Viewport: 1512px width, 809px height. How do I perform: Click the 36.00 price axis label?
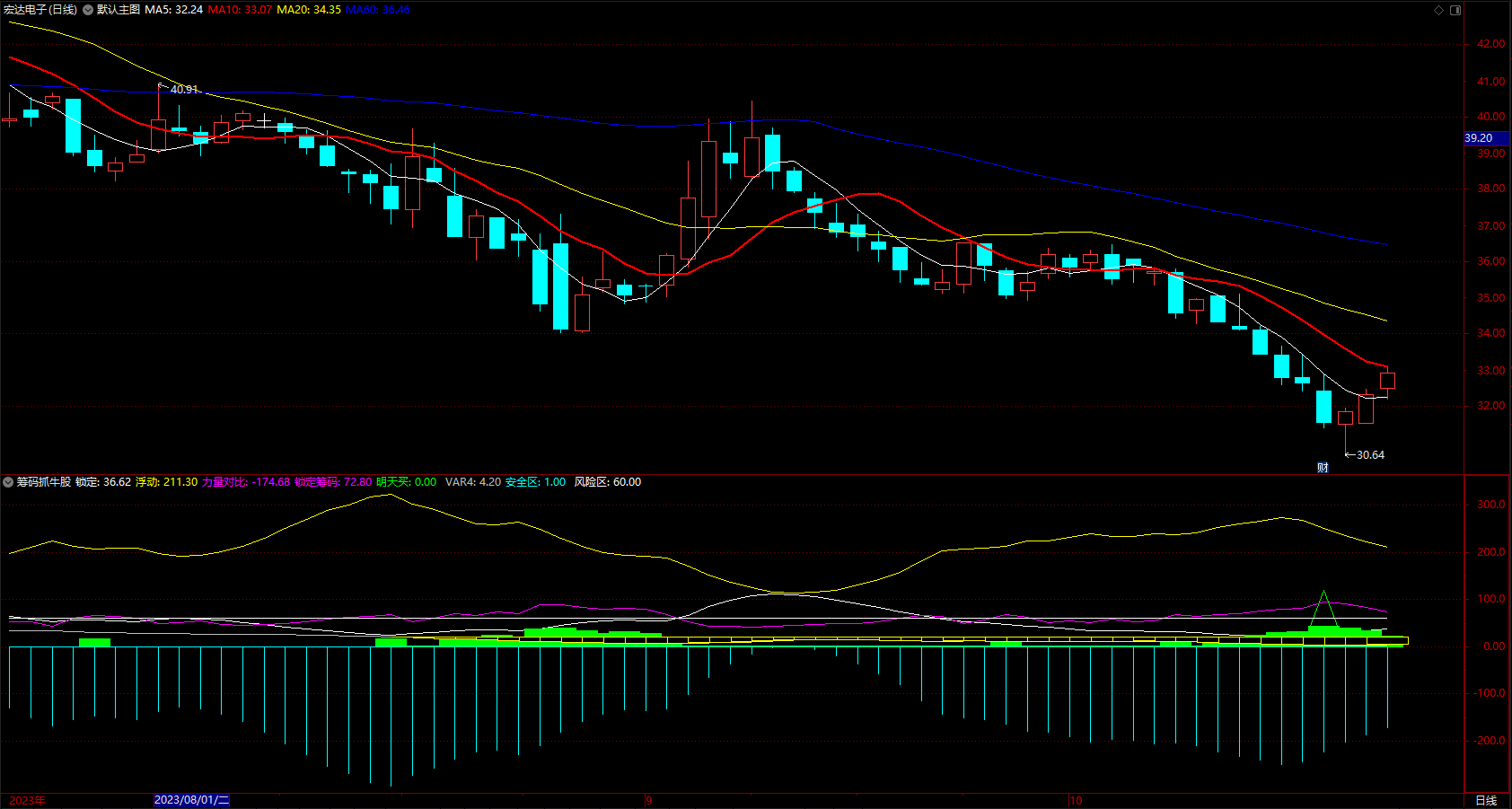(1491, 261)
